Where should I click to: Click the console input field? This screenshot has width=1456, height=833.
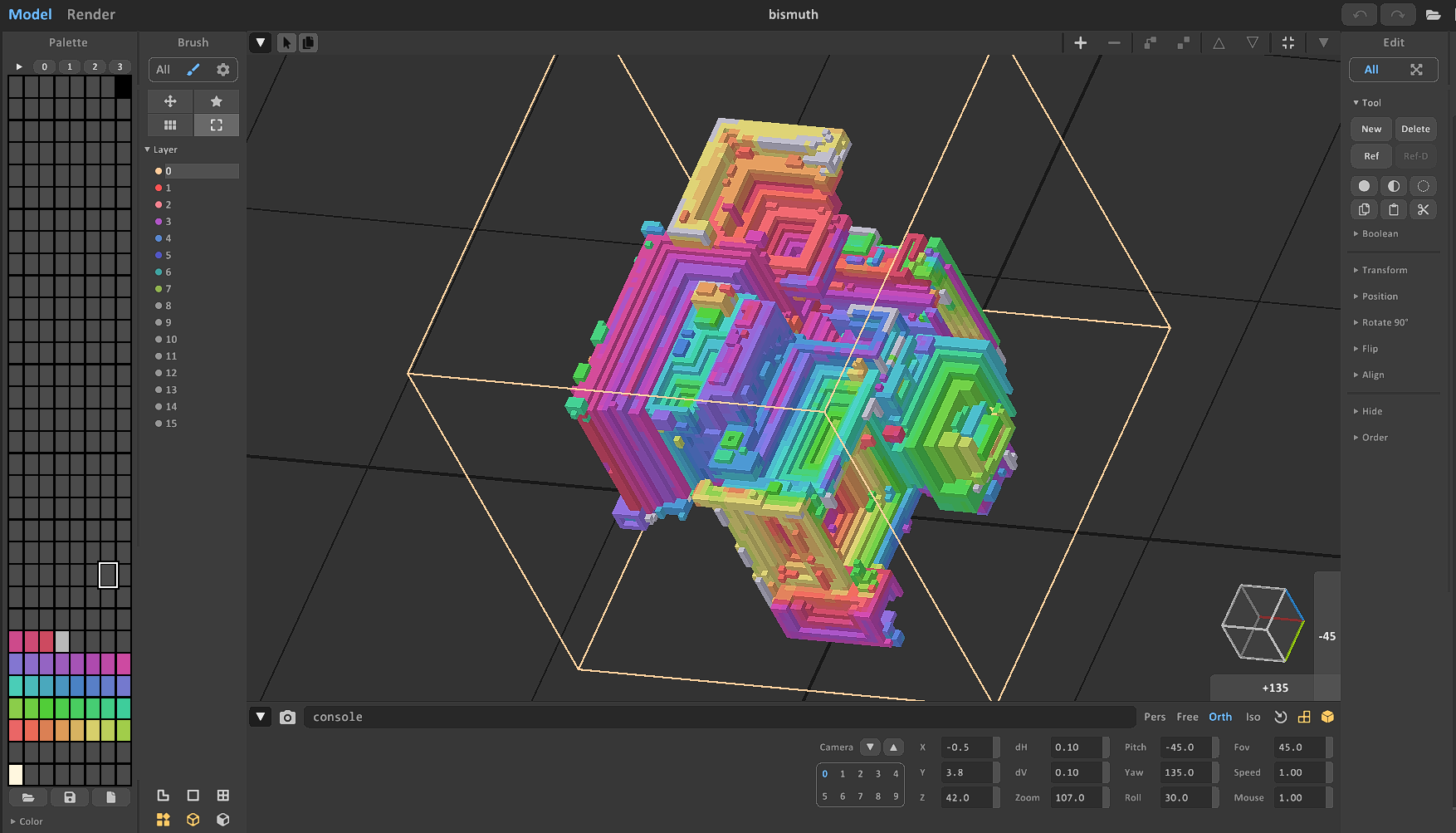[719, 717]
